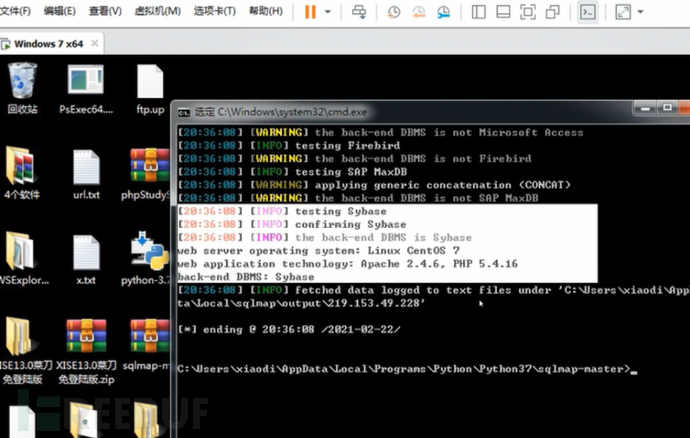Click the 'testing Sybase' log line
This screenshot has height=438, width=690.
pyautogui.click(x=282, y=211)
